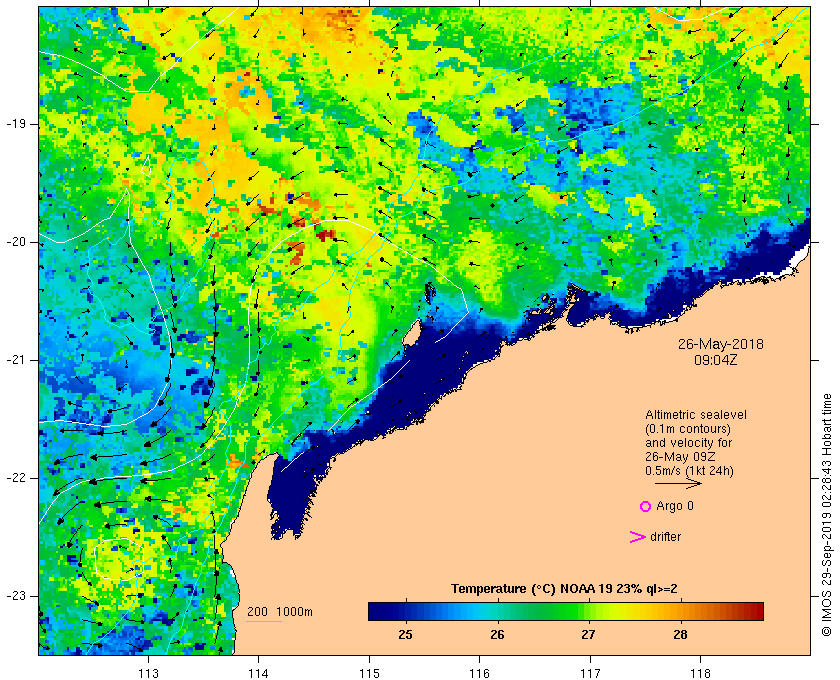Click the 0.5m/s velocity scale arrow
The image size is (840, 680).
(x=678, y=483)
